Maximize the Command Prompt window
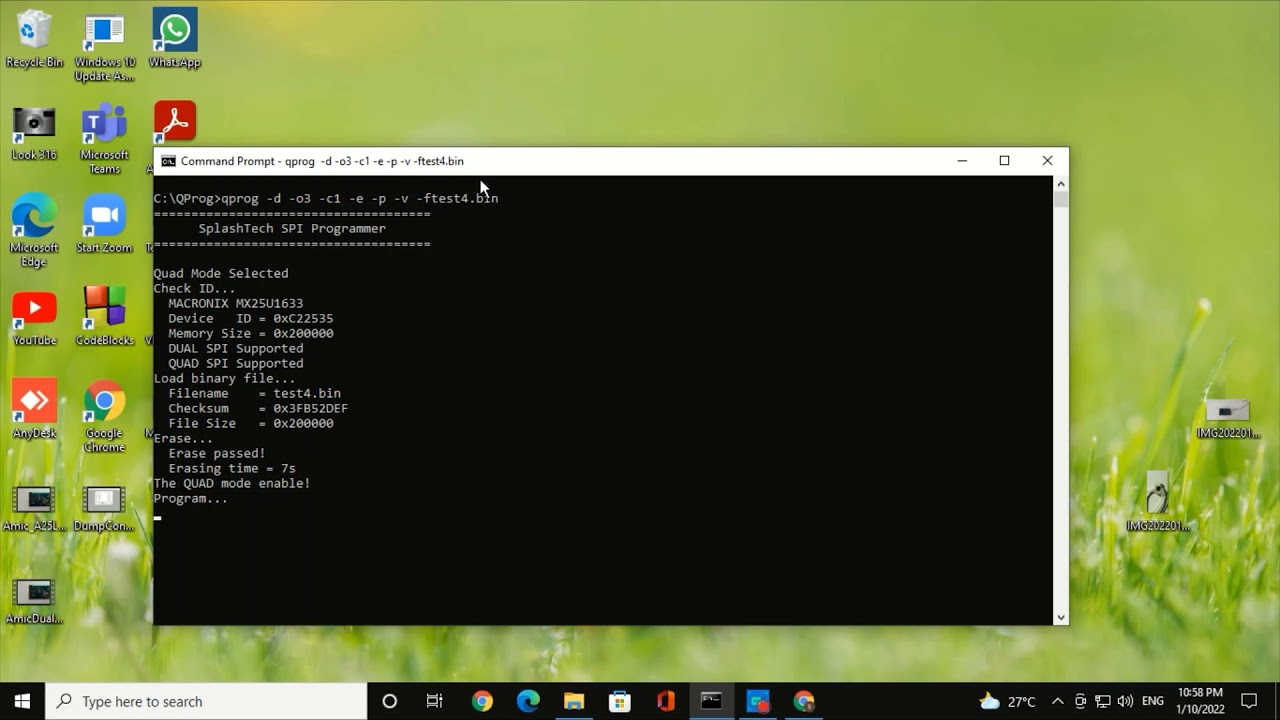 [x=1005, y=161]
